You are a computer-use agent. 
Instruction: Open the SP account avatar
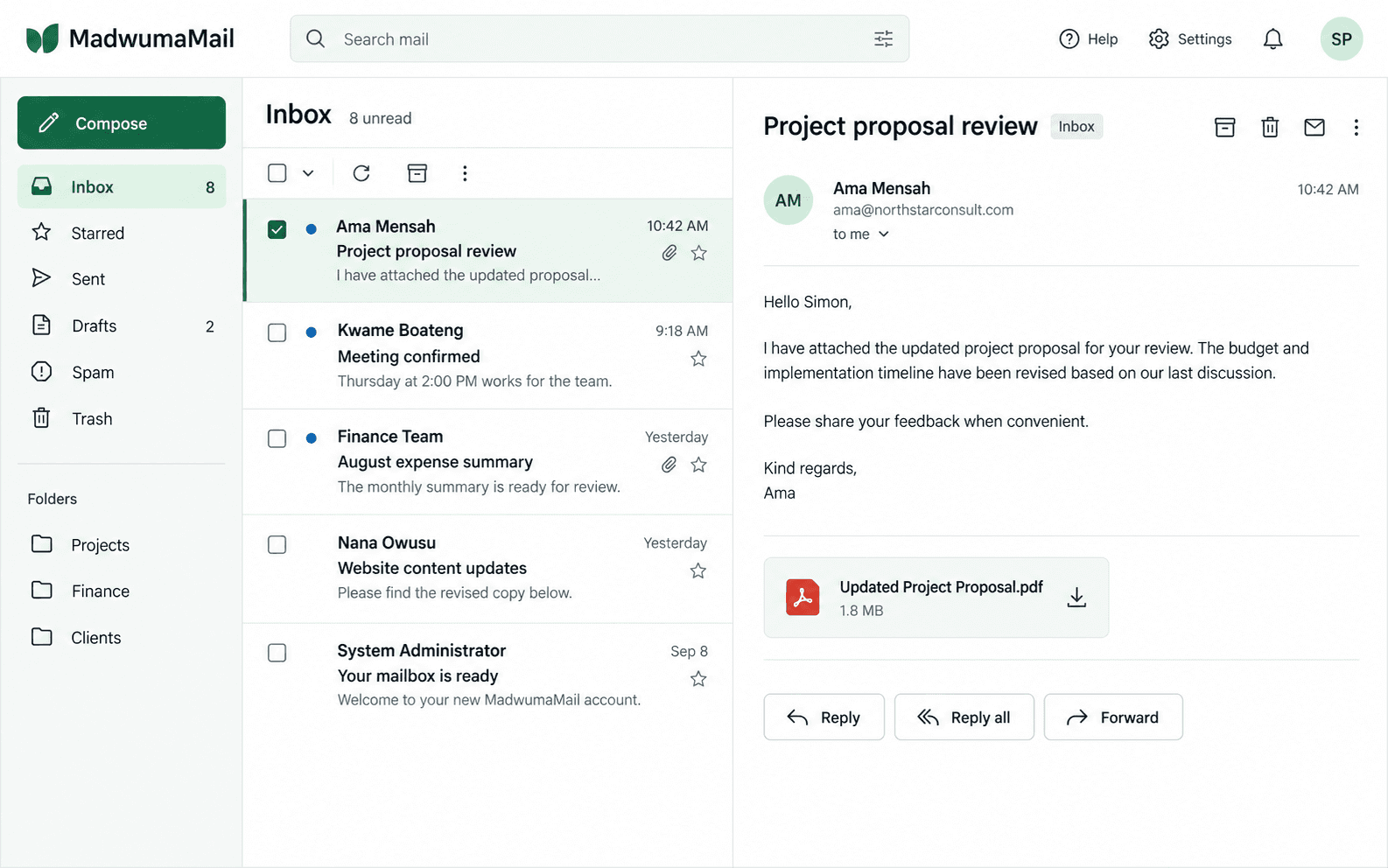pos(1341,39)
